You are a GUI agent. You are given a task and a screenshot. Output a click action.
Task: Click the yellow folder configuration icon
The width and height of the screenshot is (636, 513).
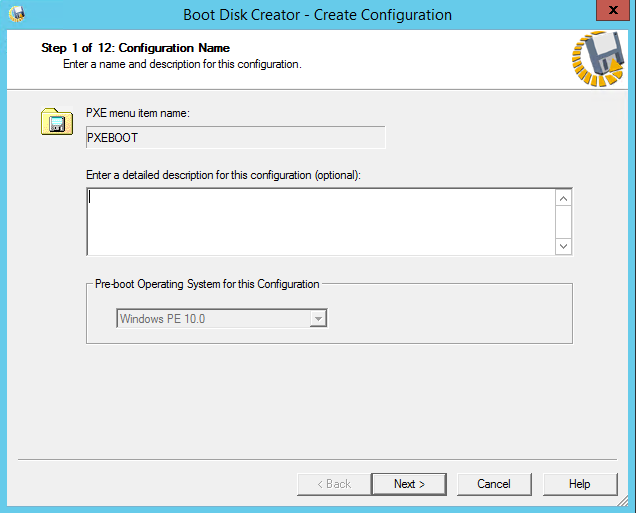57,121
